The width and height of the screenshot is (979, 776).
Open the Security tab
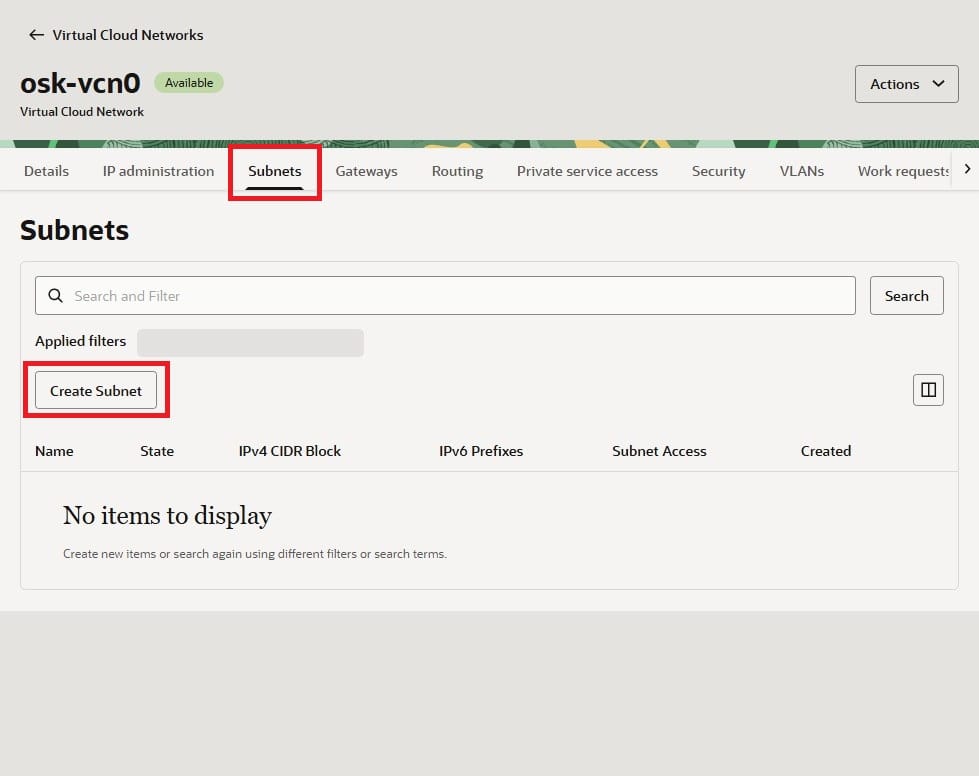718,171
